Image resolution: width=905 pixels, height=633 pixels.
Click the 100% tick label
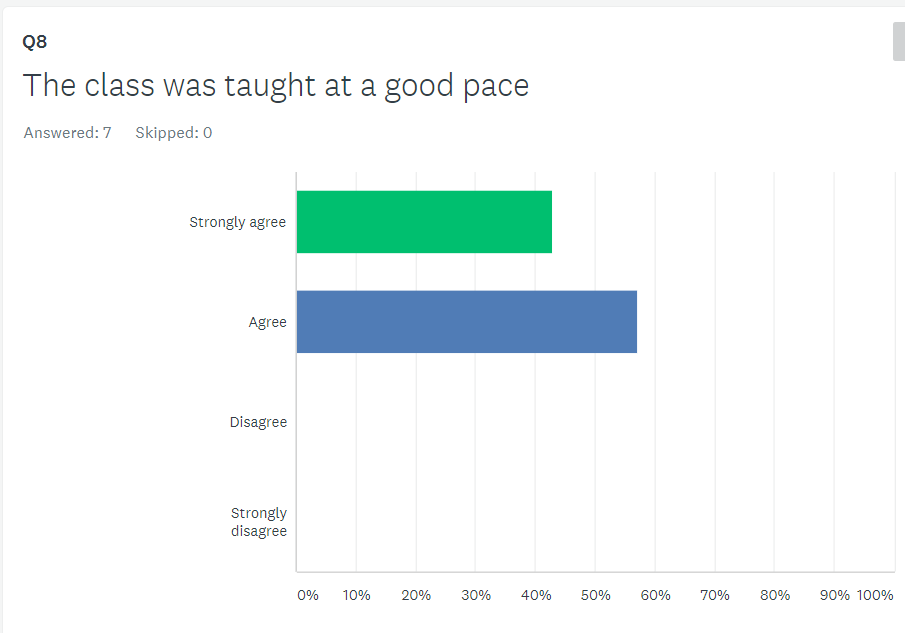tap(875, 595)
